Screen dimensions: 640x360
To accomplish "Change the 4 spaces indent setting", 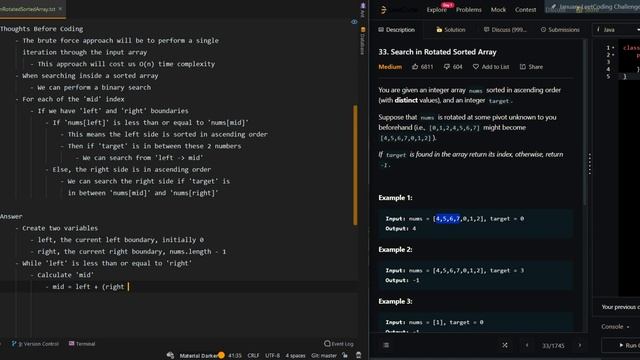I will [295, 356].
